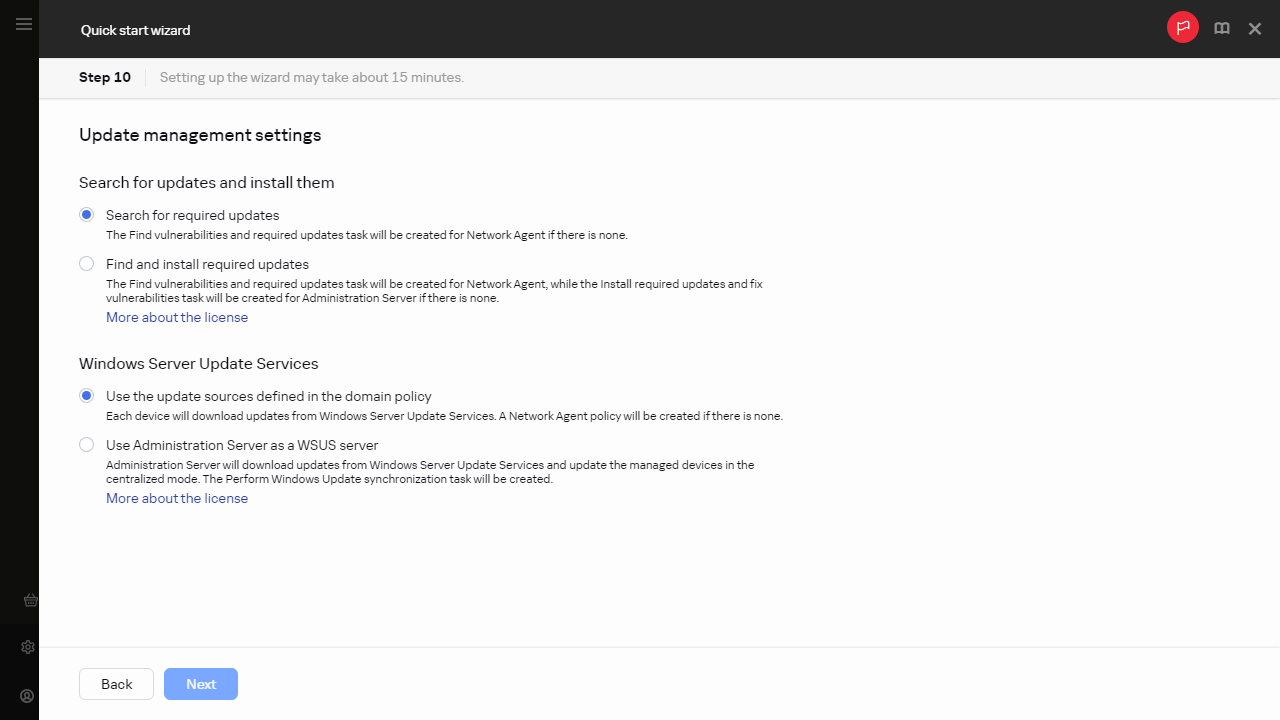The image size is (1280, 720).
Task: Close the Quick start wizard
Action: [x=1254, y=28]
